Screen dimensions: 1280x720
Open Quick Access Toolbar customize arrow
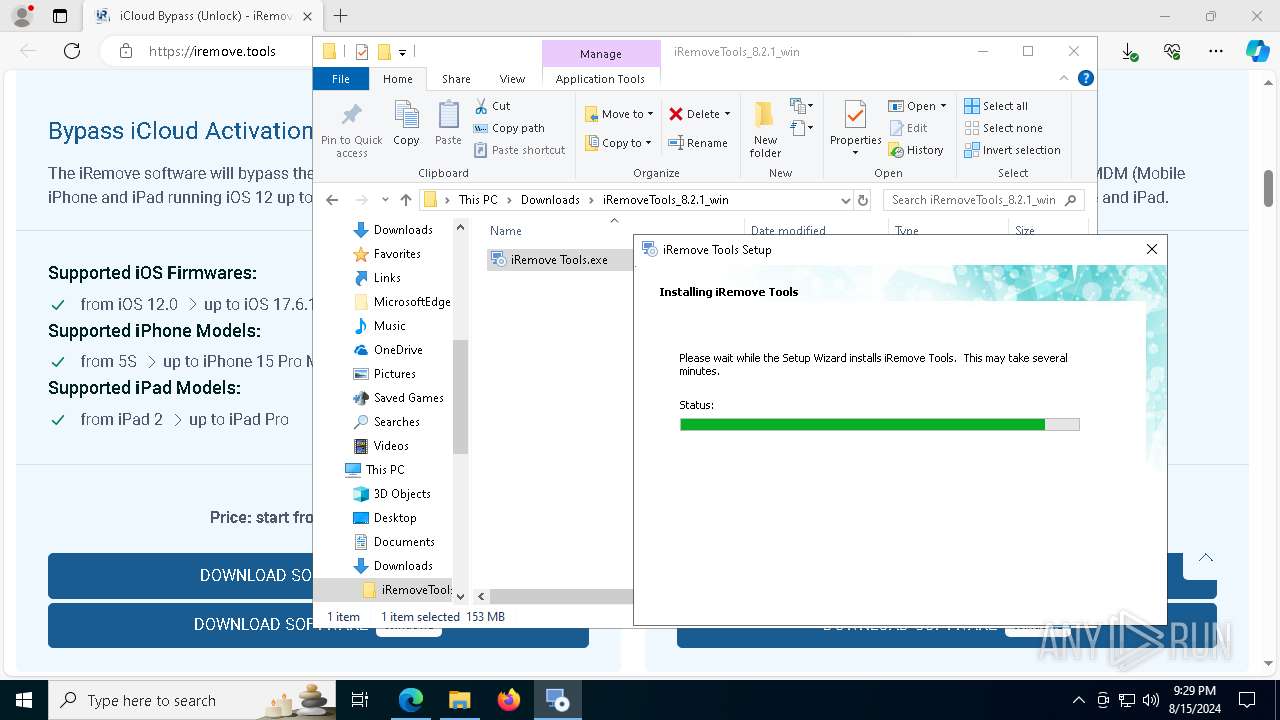pos(402,52)
